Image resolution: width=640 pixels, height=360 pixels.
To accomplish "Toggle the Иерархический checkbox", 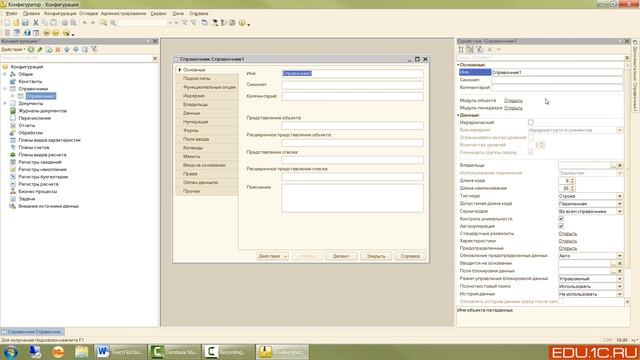I will 531,122.
